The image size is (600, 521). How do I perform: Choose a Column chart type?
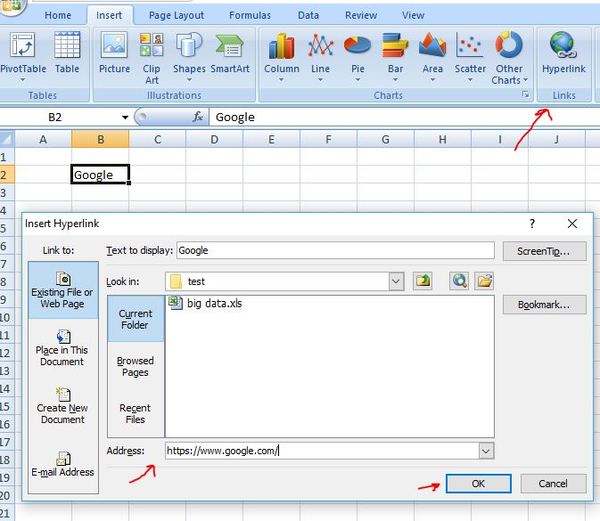point(282,57)
